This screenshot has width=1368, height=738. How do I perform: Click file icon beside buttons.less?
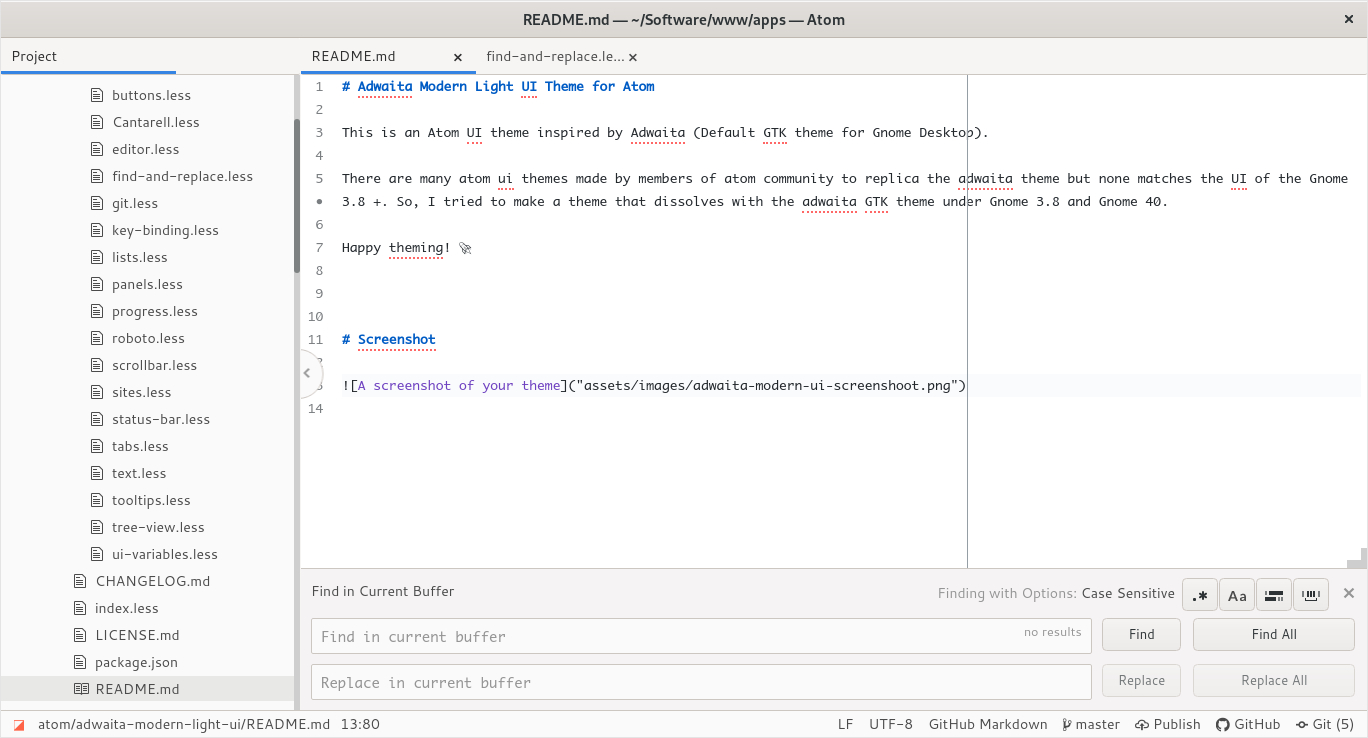(97, 95)
